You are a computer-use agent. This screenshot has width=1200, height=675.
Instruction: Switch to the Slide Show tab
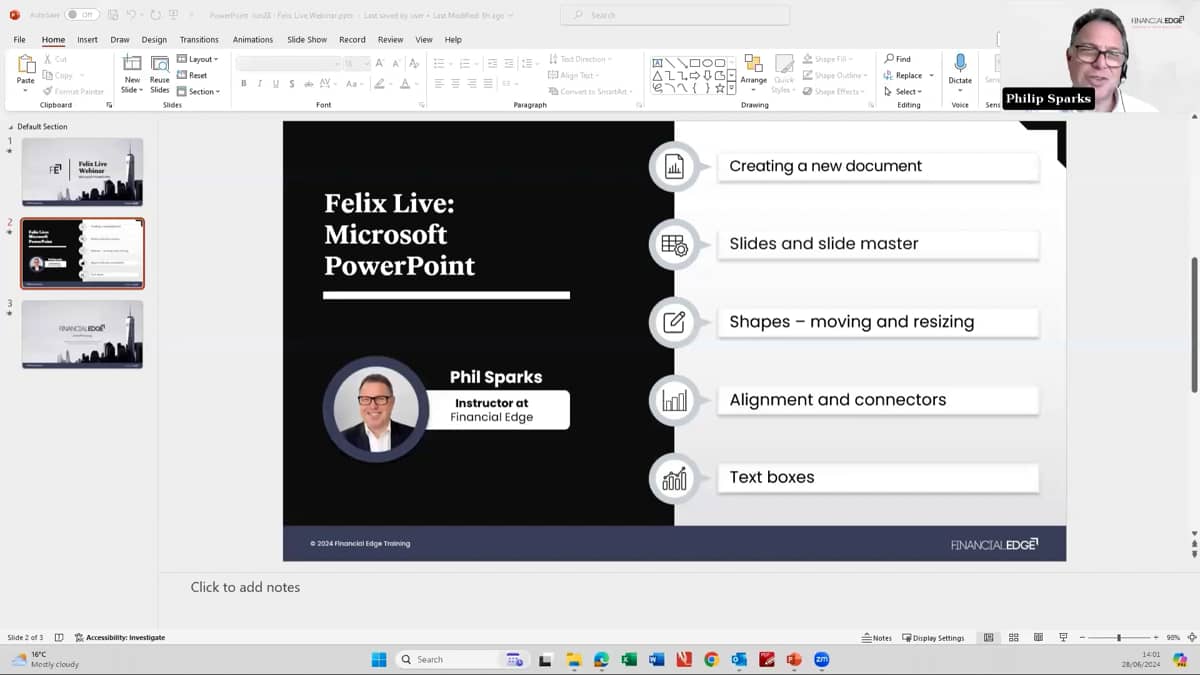pyautogui.click(x=307, y=40)
